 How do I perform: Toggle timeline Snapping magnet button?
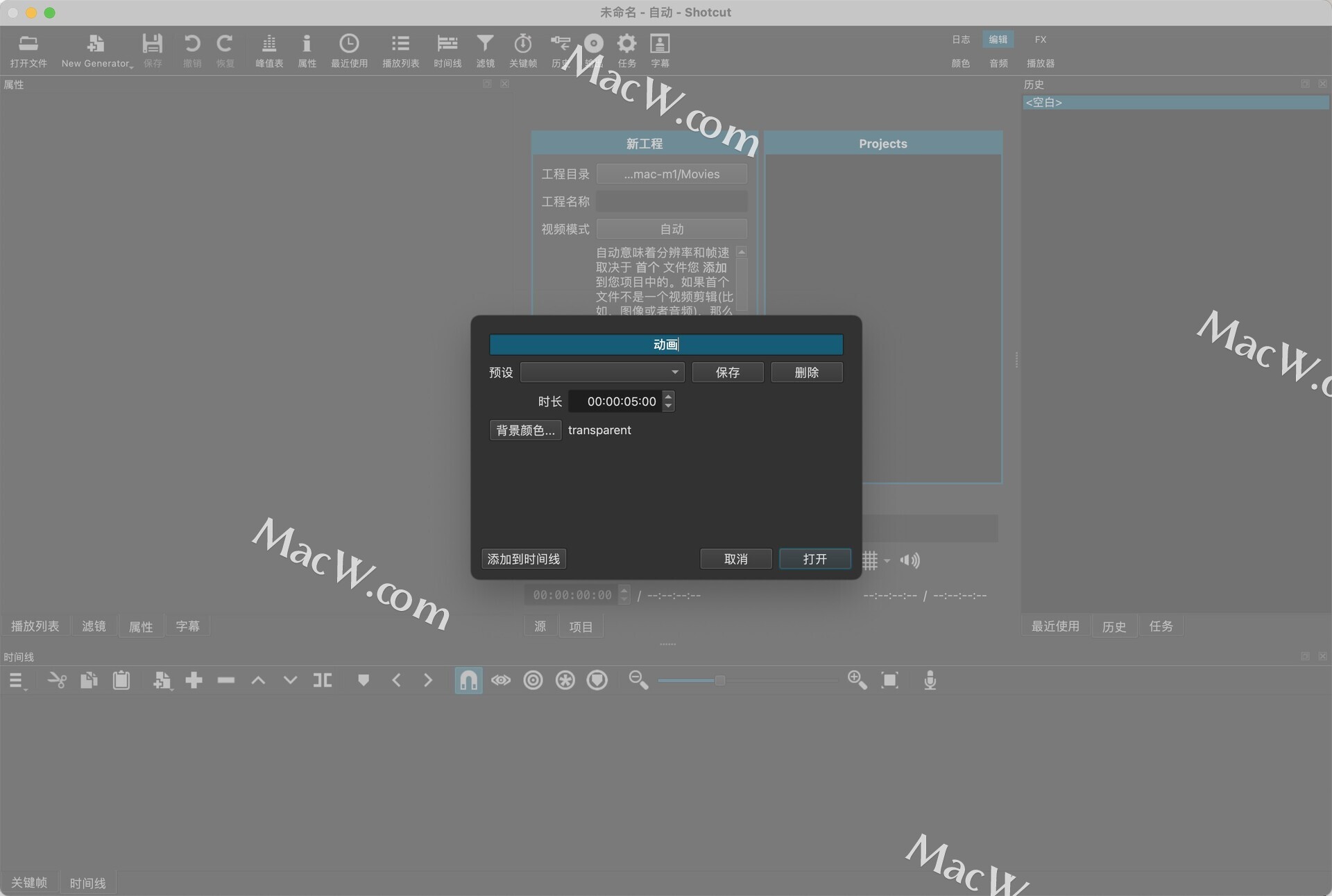tap(468, 680)
